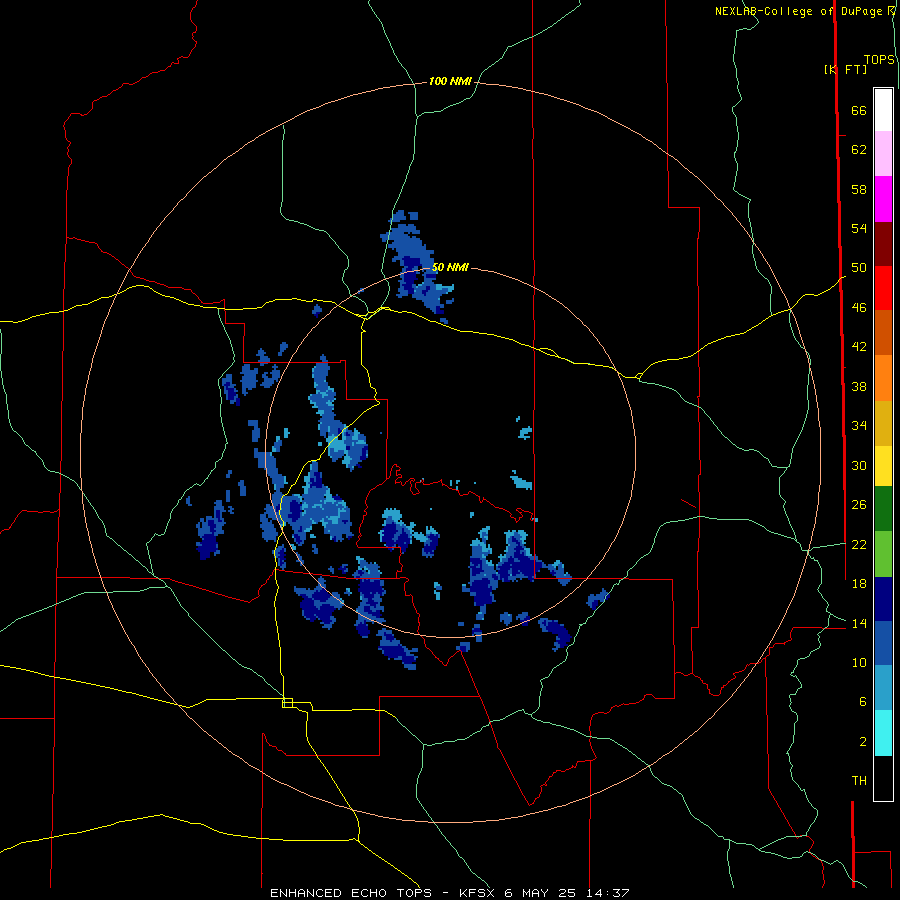
Task: Click the 'K FT' units label
Action: pyautogui.click(x=846, y=69)
